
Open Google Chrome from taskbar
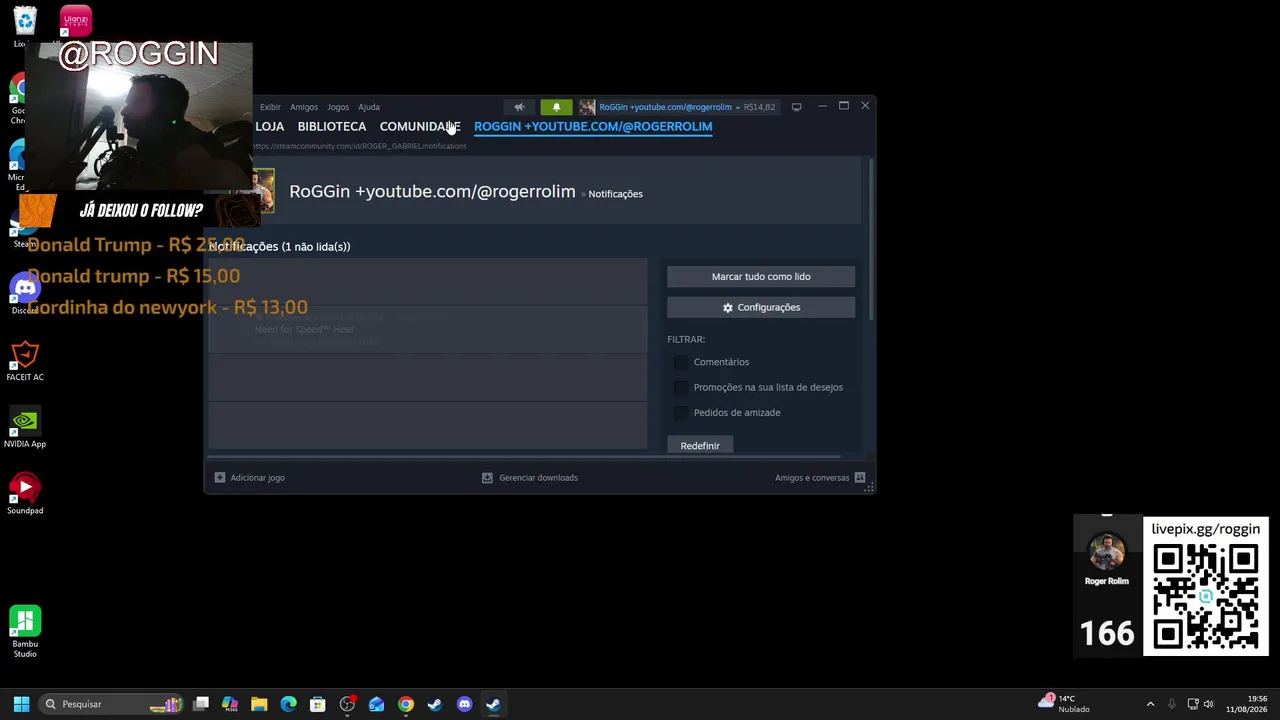tap(405, 704)
